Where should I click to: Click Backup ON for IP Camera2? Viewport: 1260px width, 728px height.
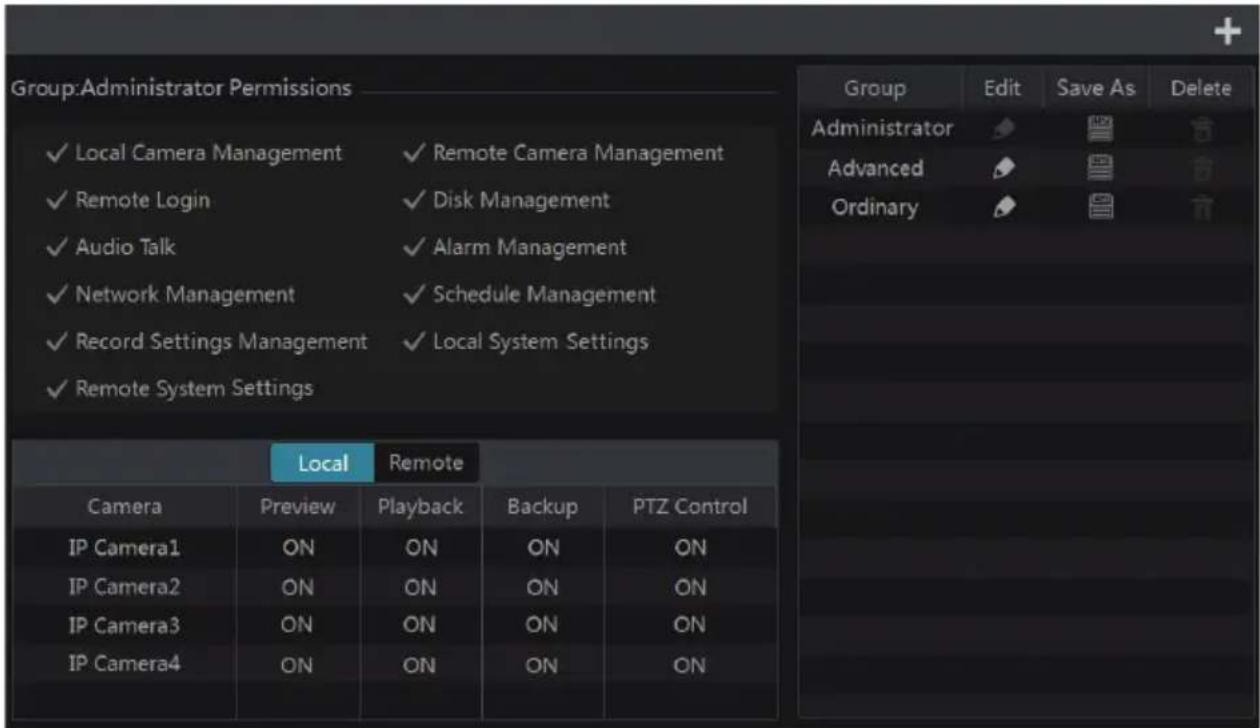541,587
